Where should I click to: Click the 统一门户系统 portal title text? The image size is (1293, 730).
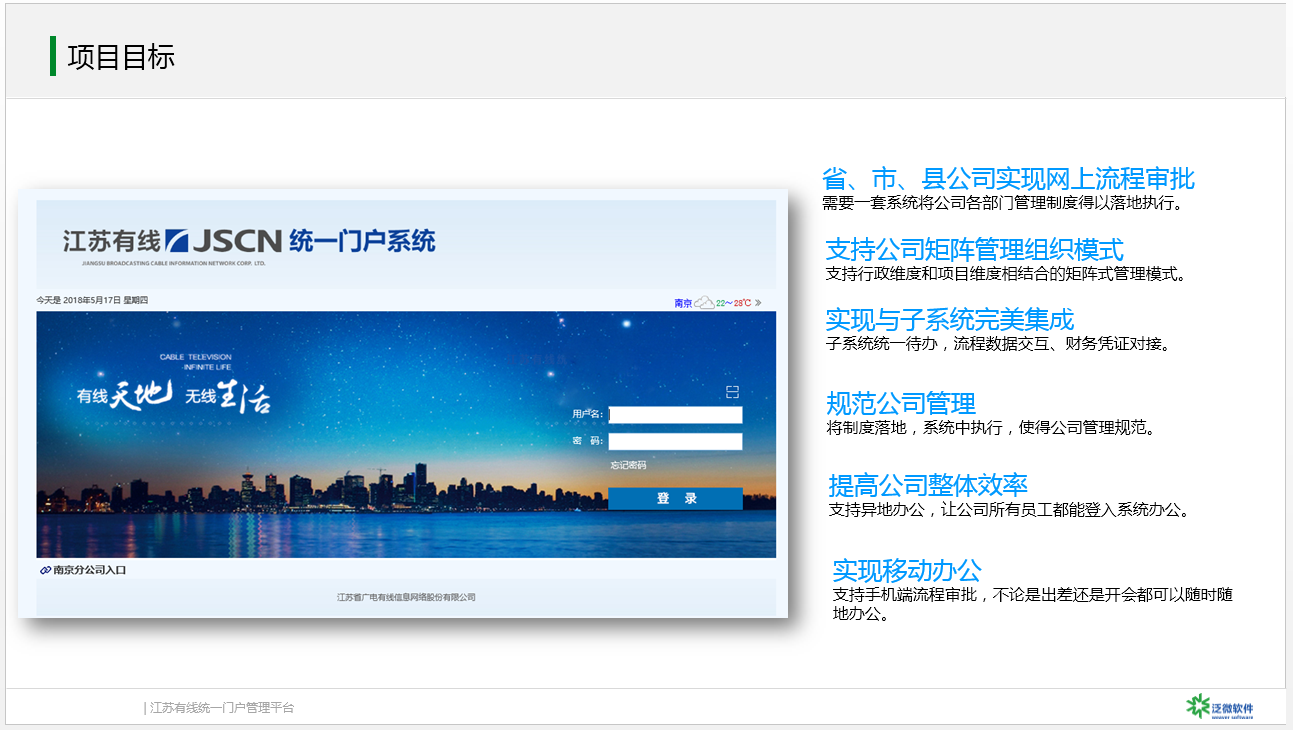[362, 241]
